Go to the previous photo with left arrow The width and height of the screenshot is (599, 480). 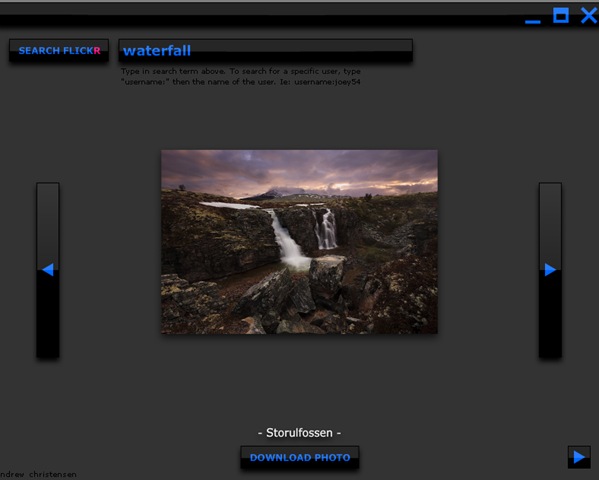[48, 270]
